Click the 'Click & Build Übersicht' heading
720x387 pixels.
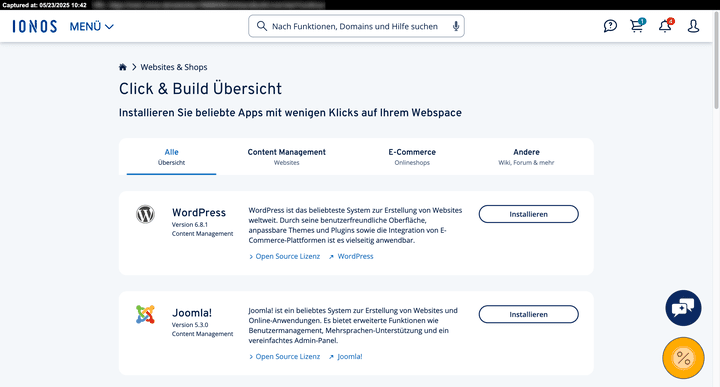[200, 89]
